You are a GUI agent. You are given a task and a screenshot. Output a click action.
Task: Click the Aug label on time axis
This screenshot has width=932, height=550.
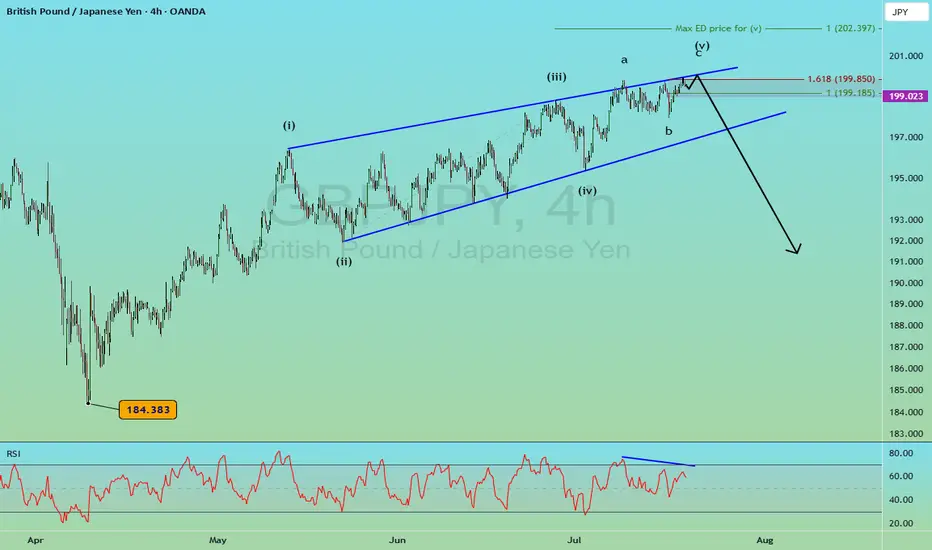(765, 540)
